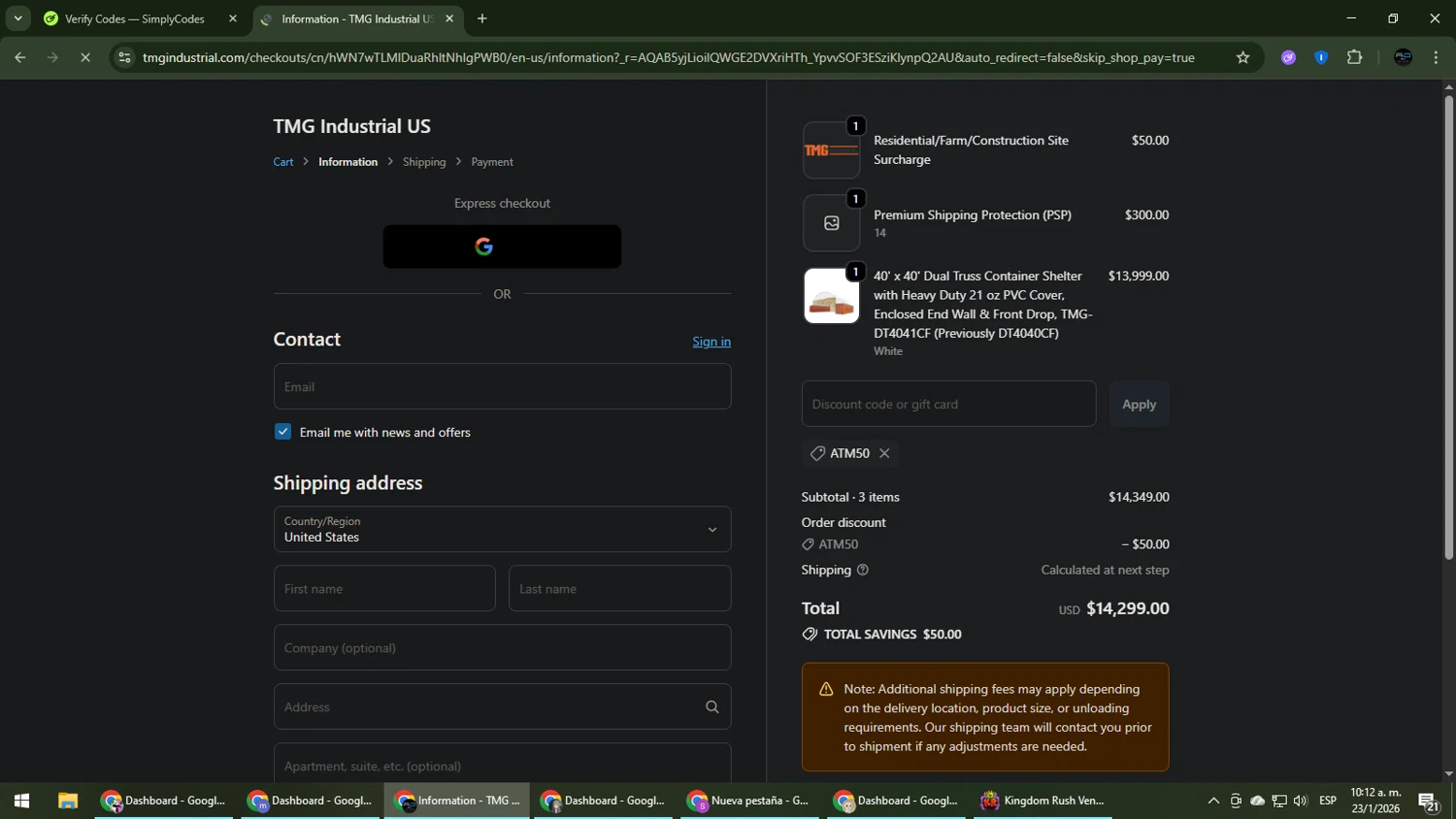
Task: Close the Information TMG Industrial tab
Action: (449, 18)
